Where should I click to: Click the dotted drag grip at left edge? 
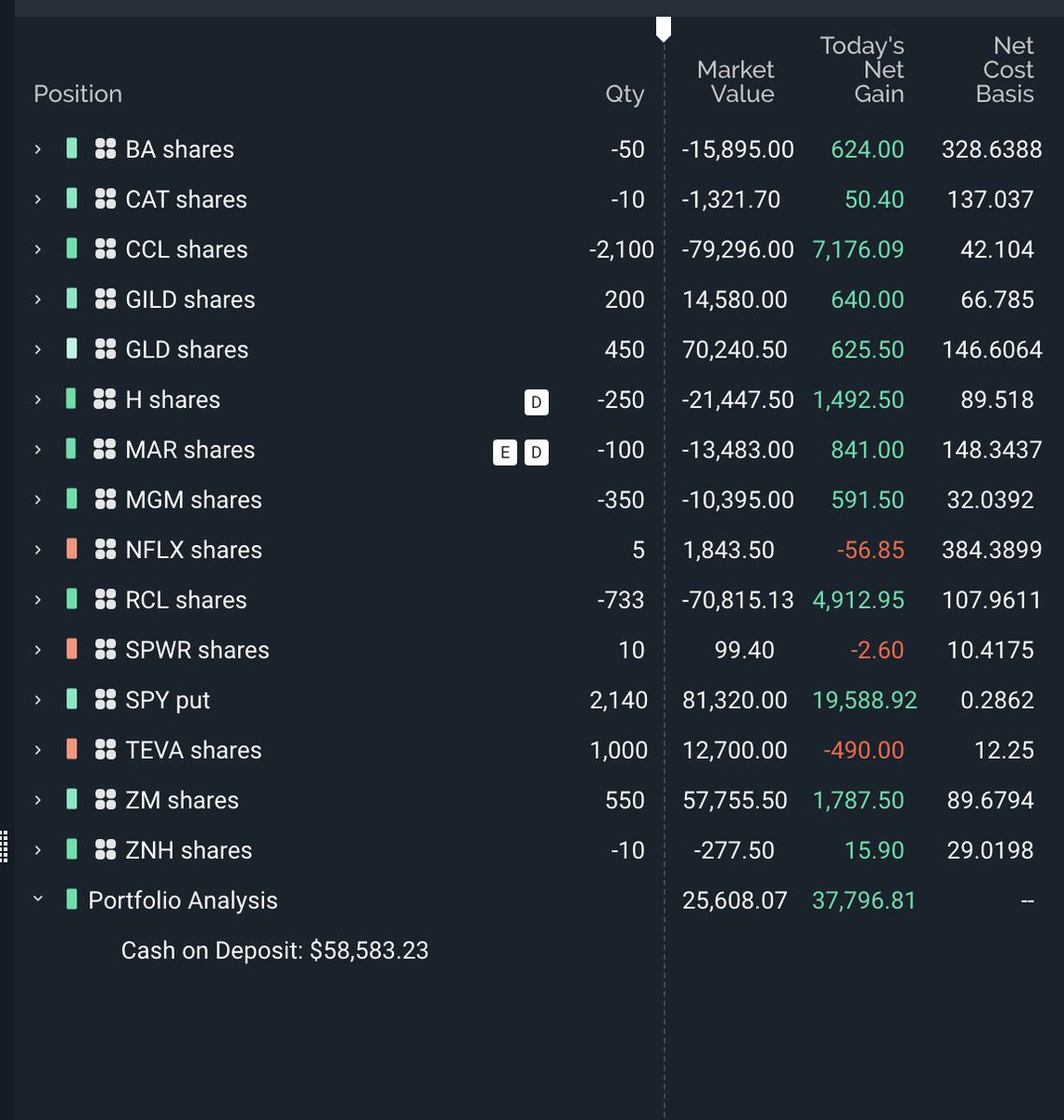pyautogui.click(x=5, y=847)
